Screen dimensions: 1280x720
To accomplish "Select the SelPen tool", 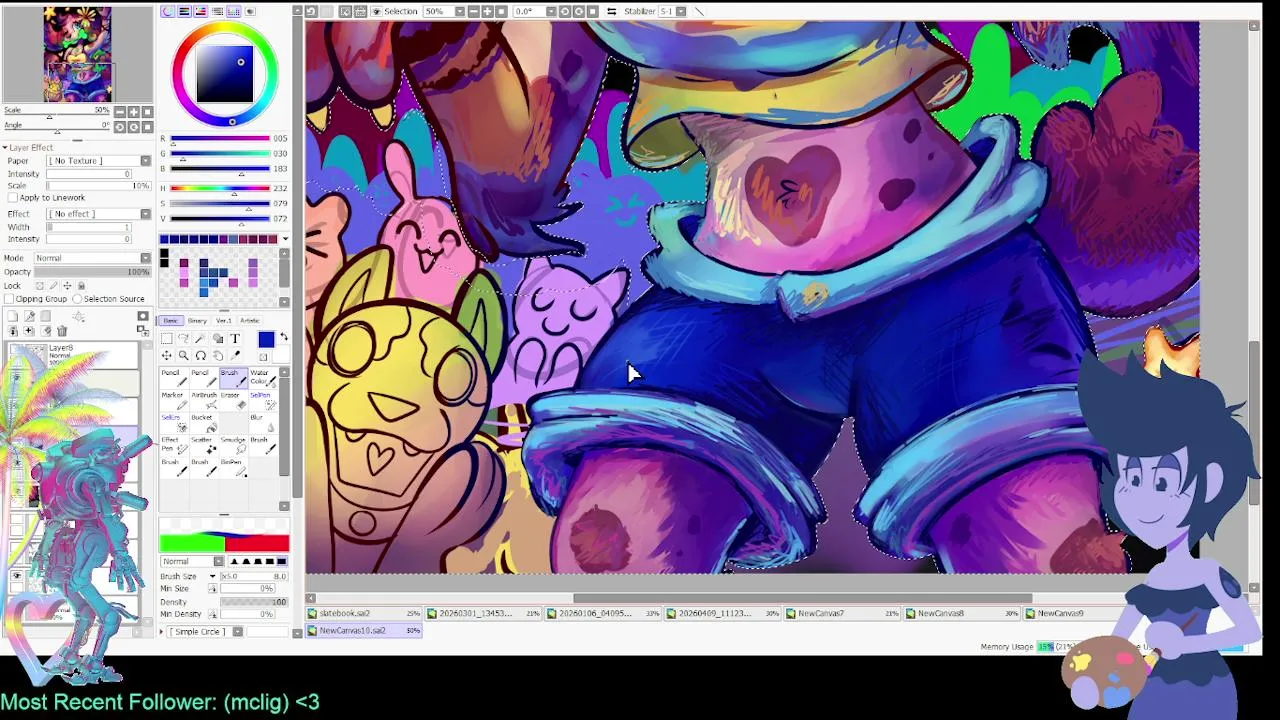I will tap(264, 401).
